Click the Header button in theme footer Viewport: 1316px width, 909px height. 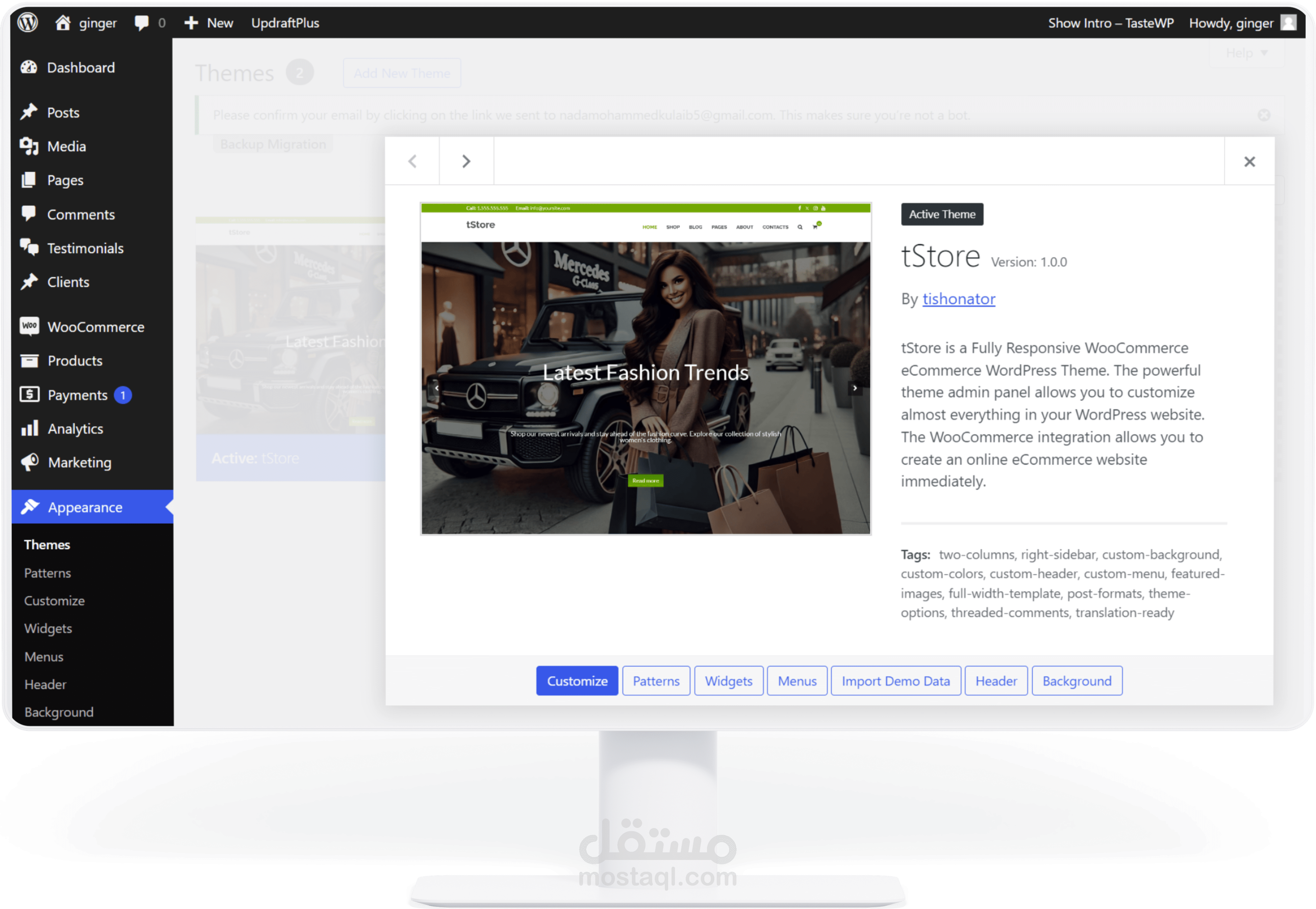coord(996,681)
